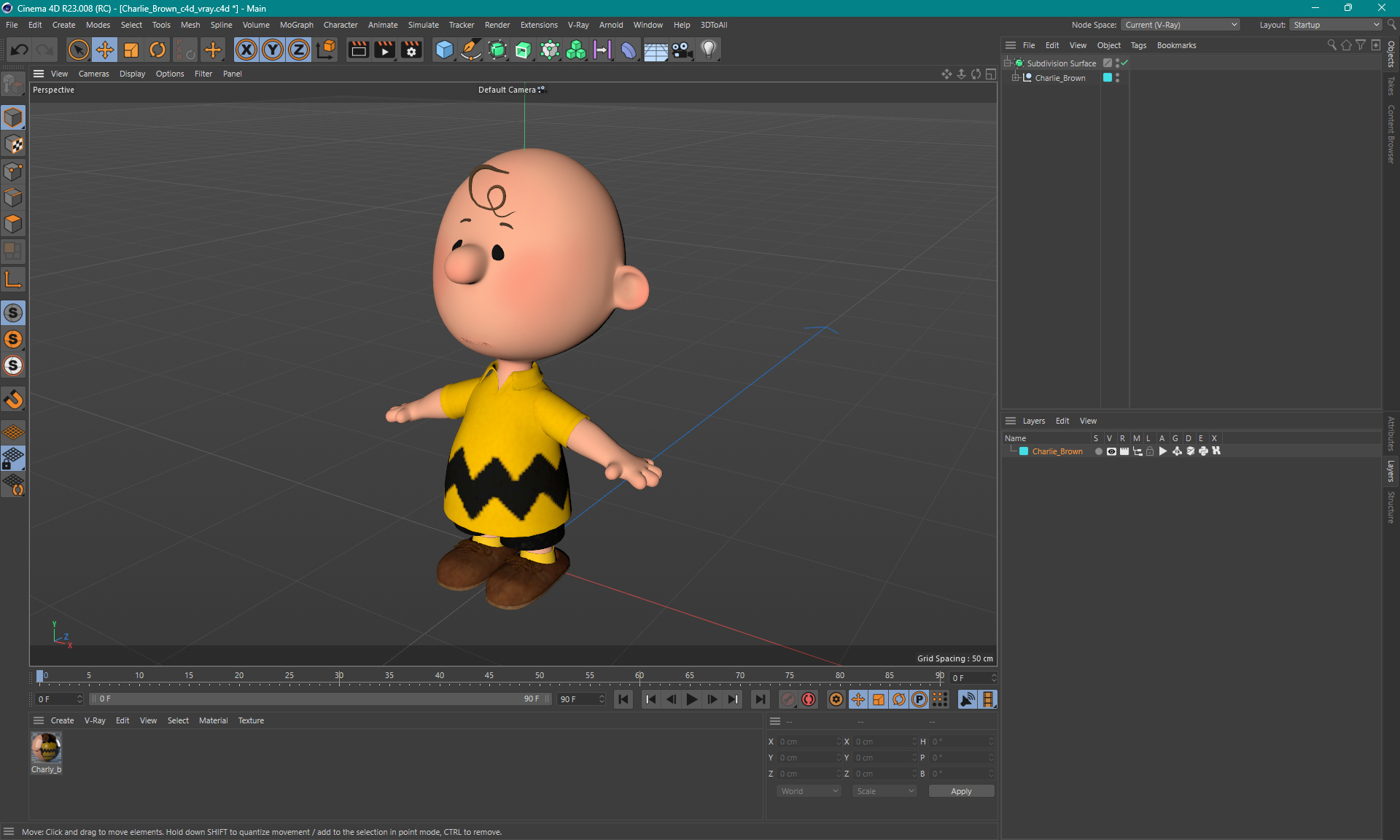Click the Coordinate System icon
This screenshot has height=840, width=1400.
[326, 50]
